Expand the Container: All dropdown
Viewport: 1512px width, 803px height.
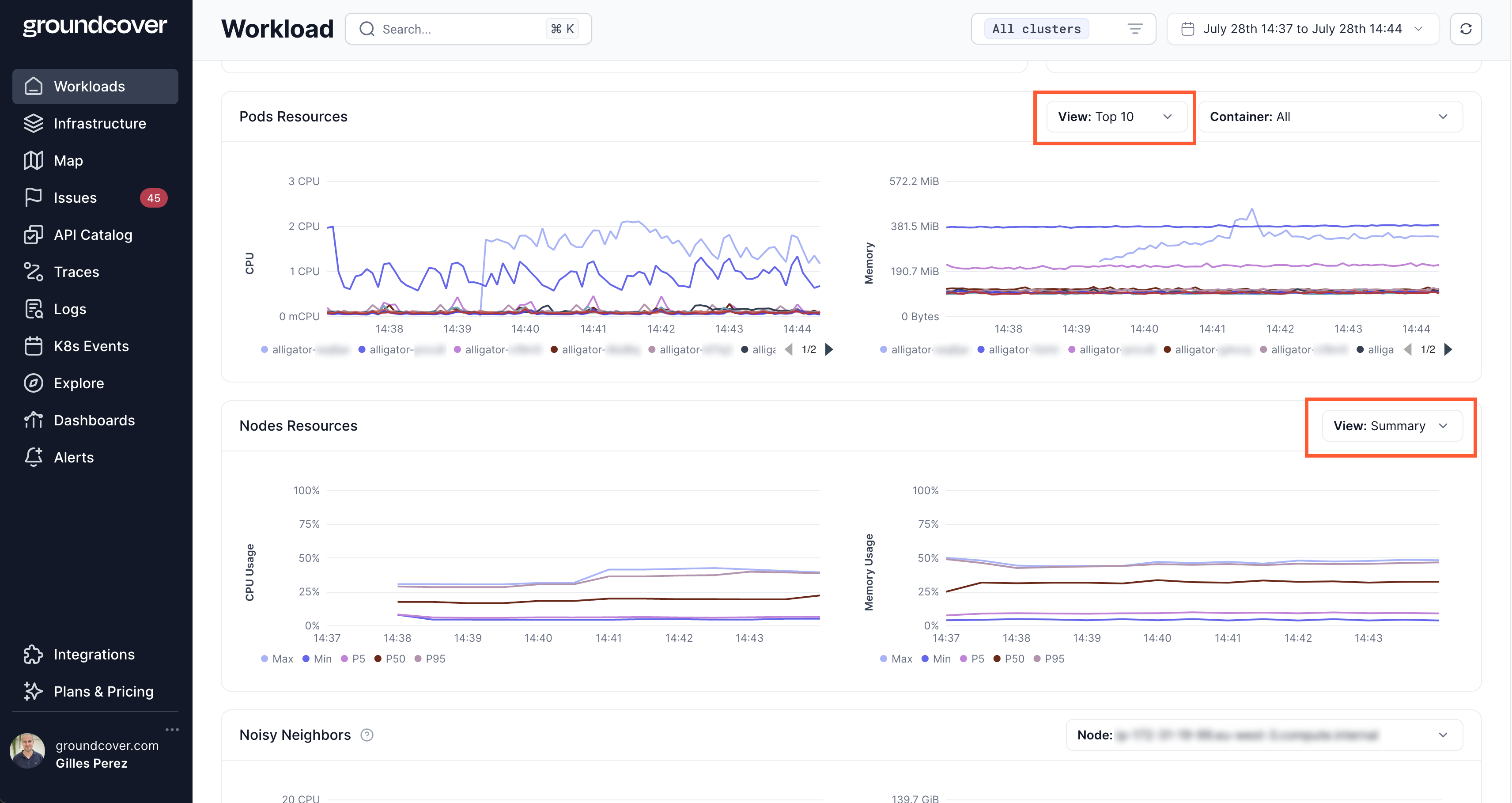pos(1330,116)
